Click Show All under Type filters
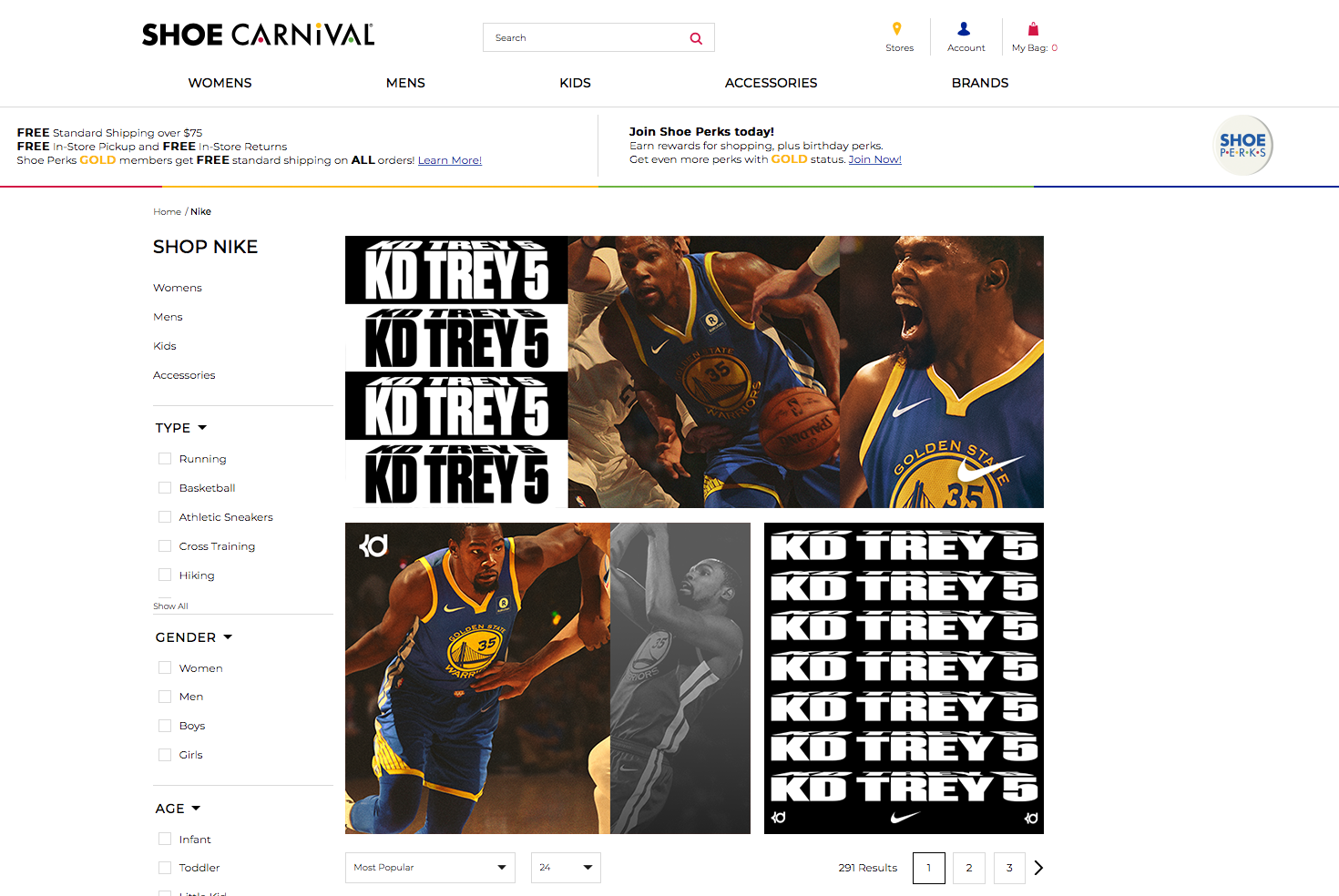 (x=170, y=606)
